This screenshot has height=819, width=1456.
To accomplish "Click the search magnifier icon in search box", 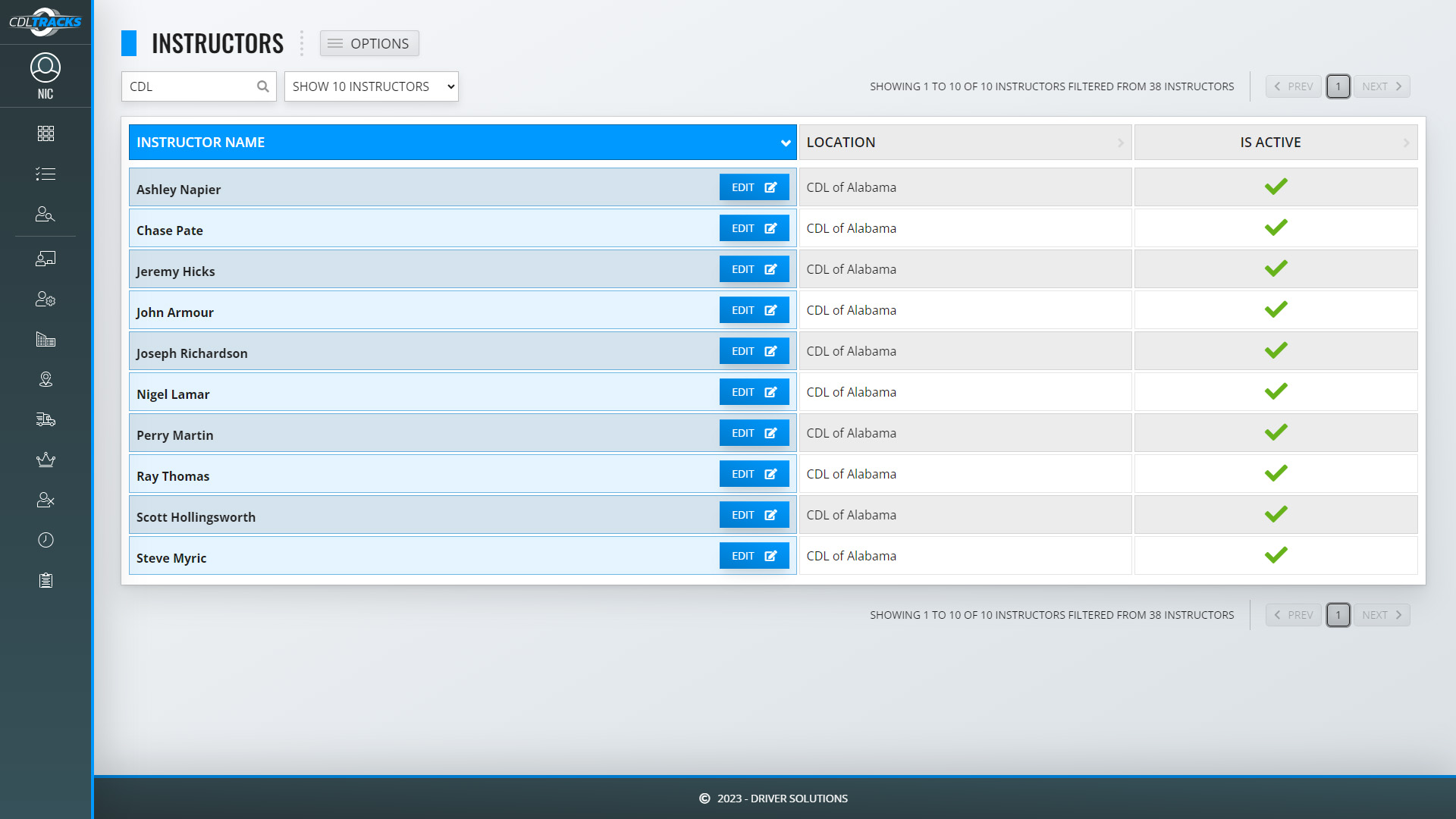I will coord(263,86).
